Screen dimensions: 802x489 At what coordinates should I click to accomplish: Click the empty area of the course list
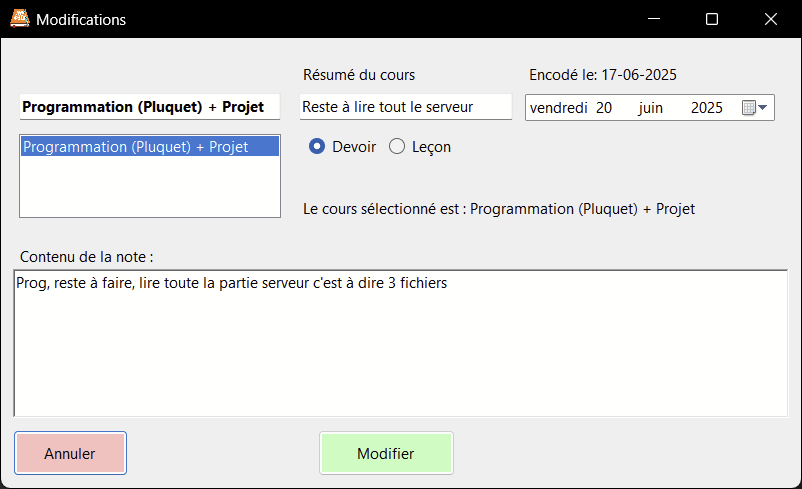point(149,190)
